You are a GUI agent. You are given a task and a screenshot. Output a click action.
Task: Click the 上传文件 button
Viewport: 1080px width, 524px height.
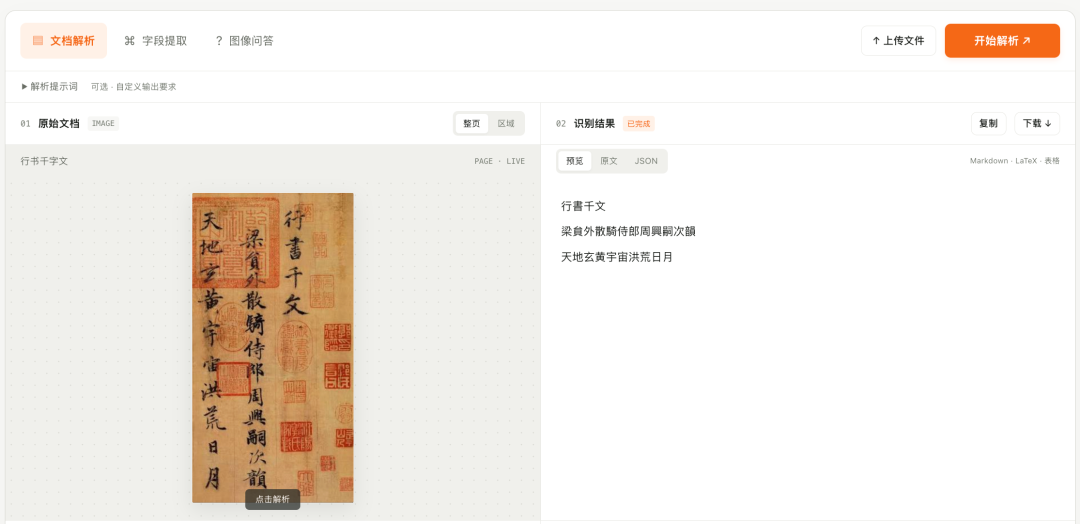pyautogui.click(x=898, y=41)
